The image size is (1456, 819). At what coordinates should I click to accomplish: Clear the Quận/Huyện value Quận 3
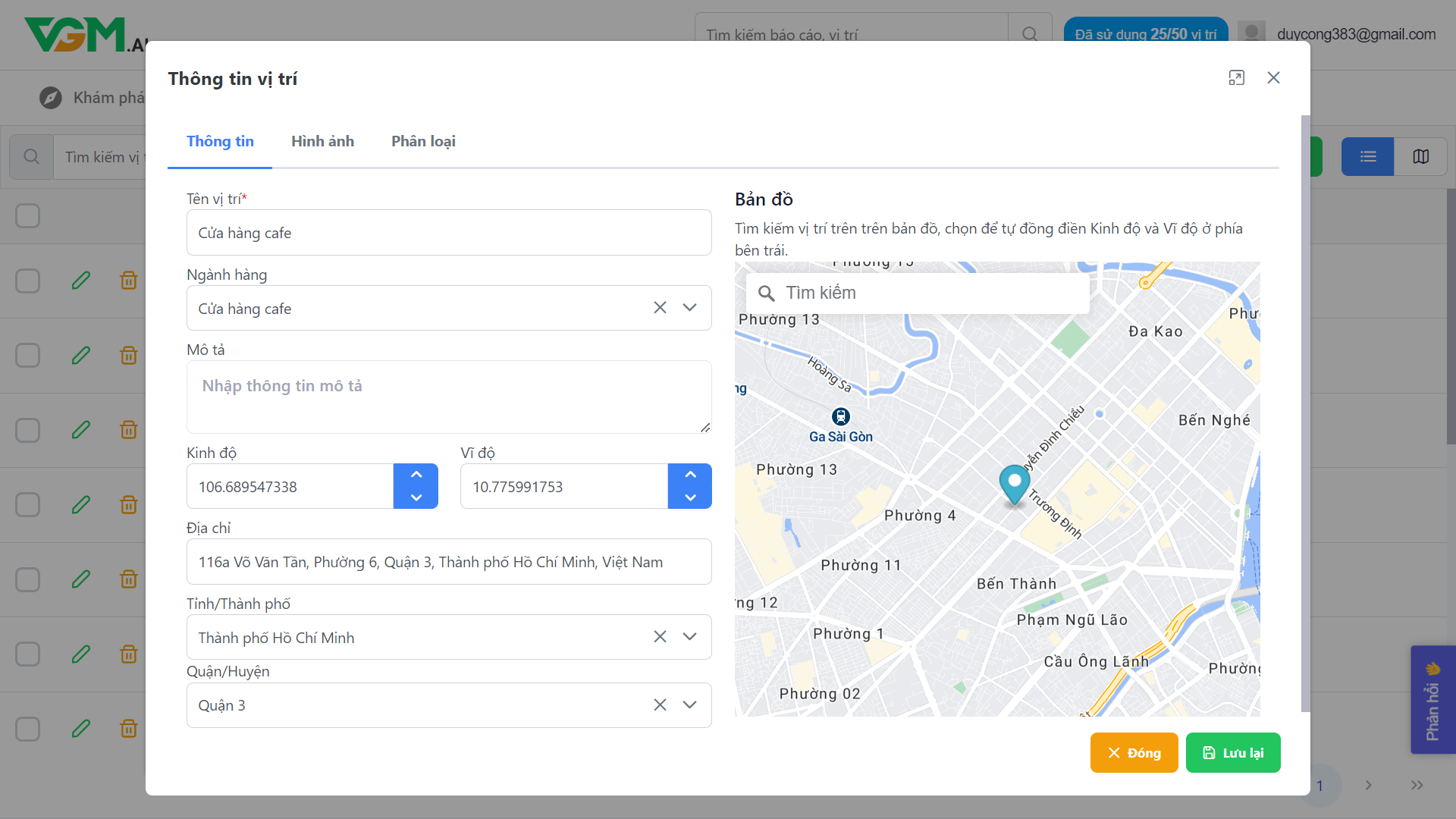(x=660, y=705)
